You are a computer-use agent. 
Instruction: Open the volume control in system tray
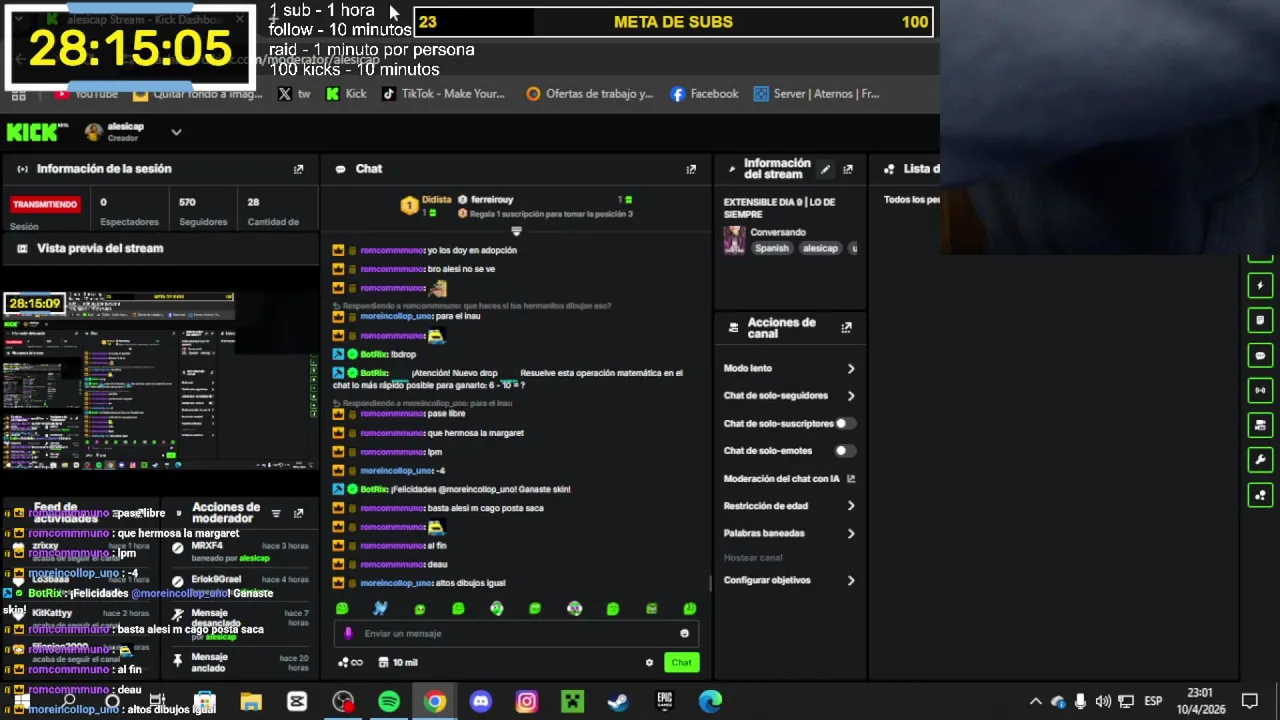(x=1103, y=701)
